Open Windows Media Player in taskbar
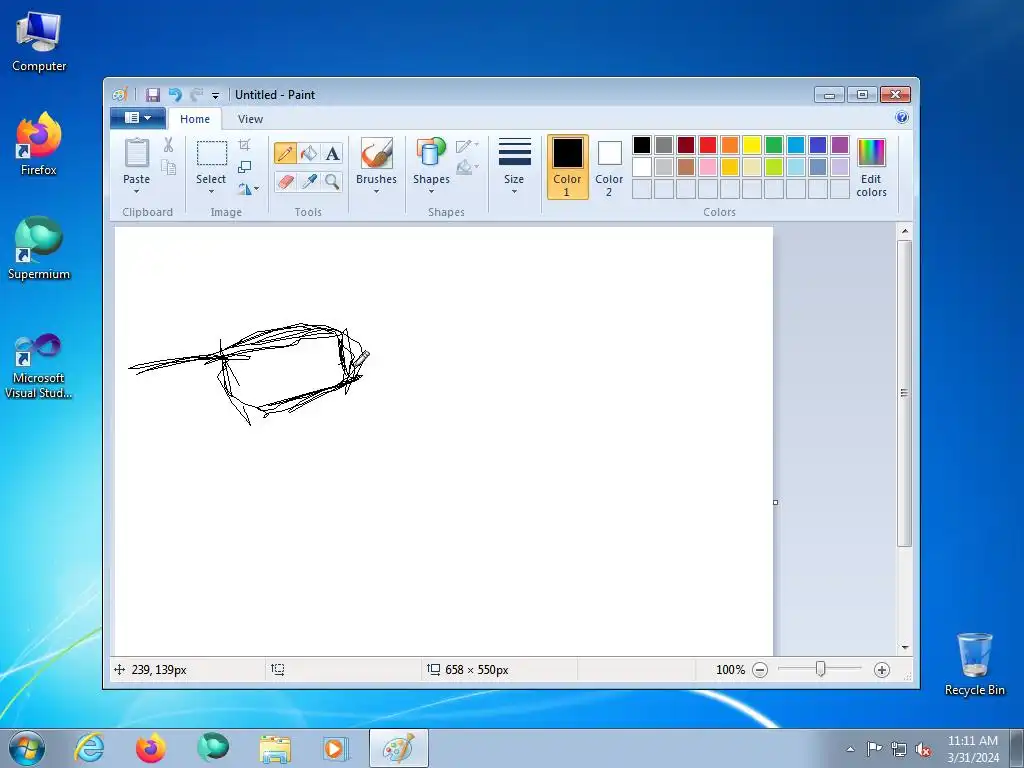 (336, 748)
